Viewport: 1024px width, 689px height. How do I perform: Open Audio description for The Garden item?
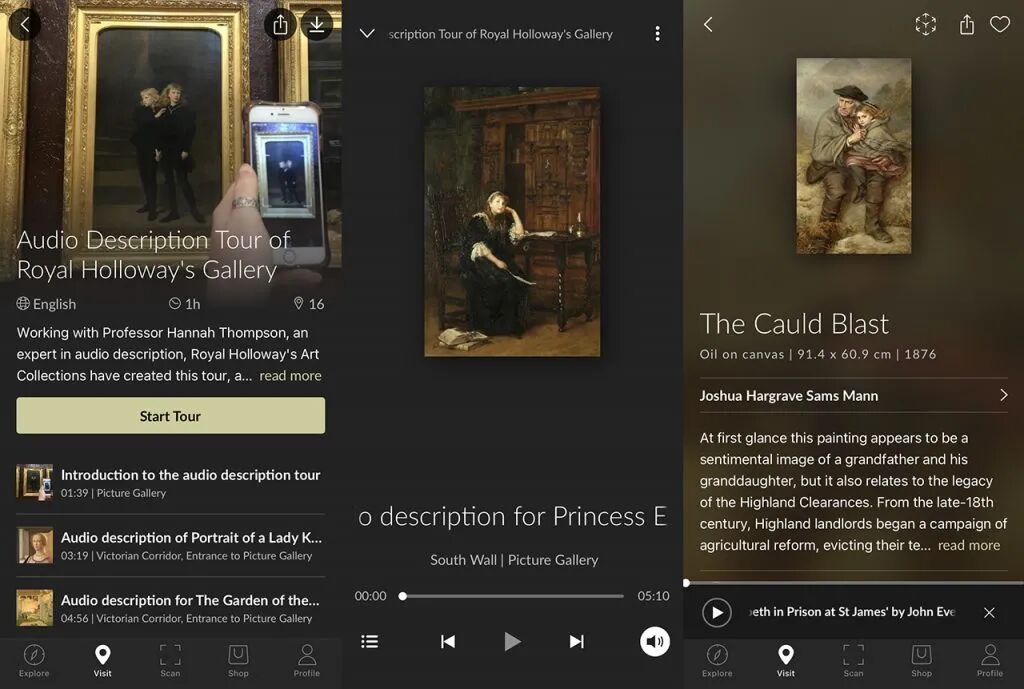point(170,608)
